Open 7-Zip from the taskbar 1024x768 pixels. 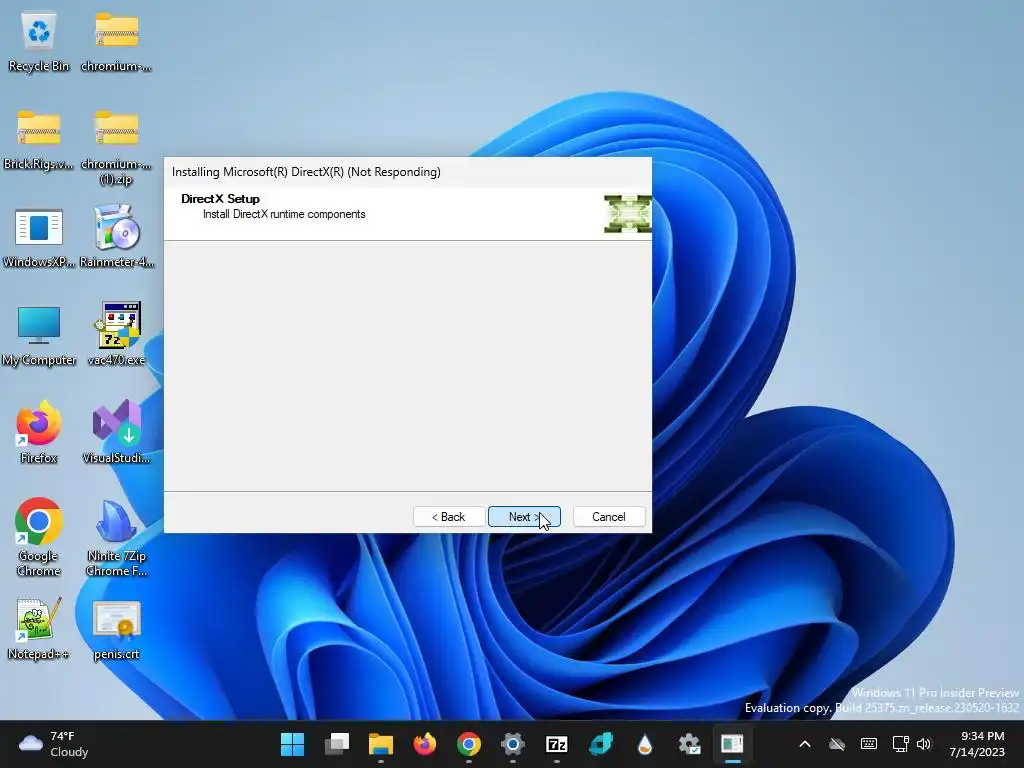pyautogui.click(x=556, y=744)
